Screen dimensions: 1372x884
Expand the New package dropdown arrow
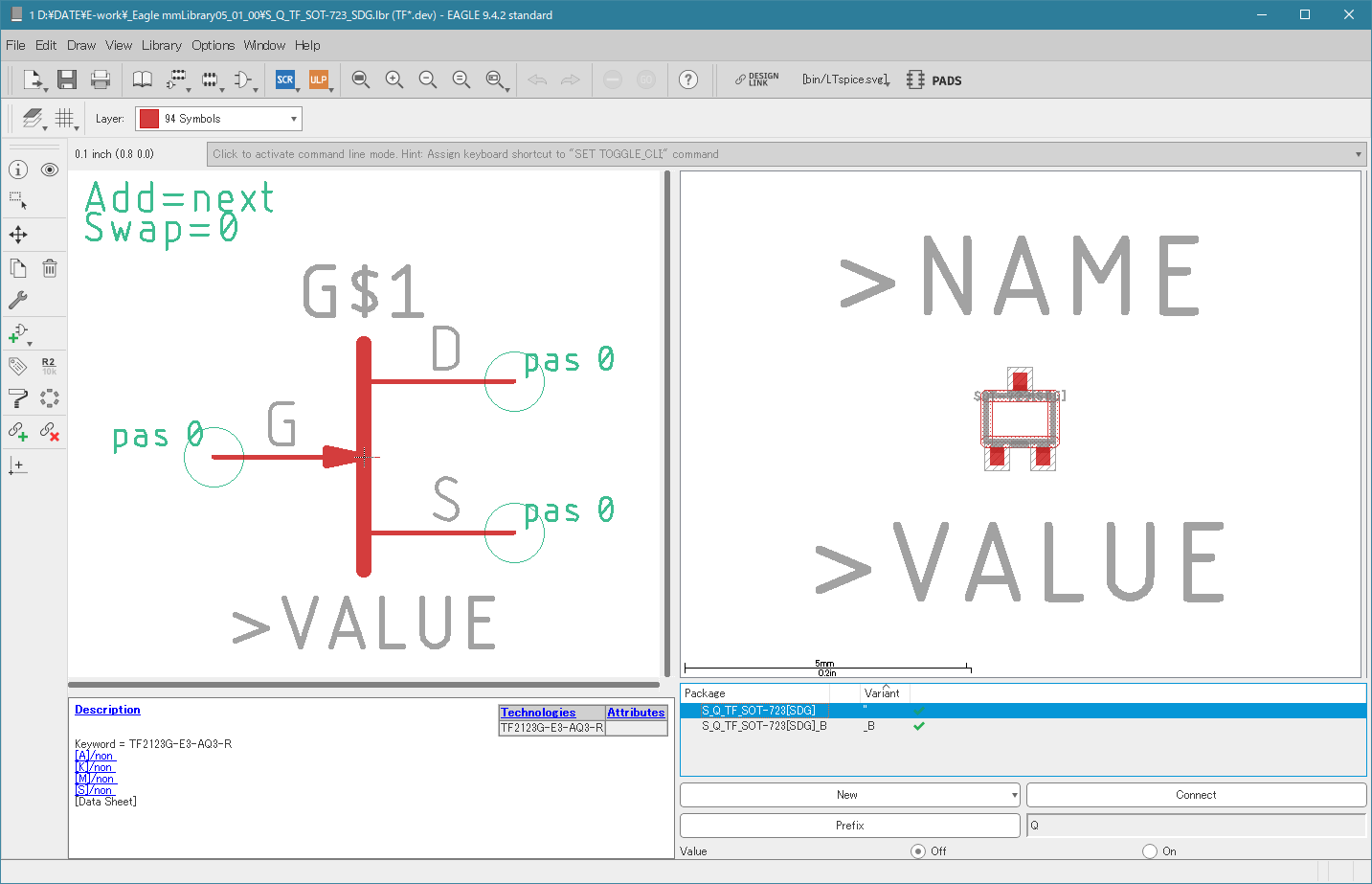pyautogui.click(x=1015, y=795)
